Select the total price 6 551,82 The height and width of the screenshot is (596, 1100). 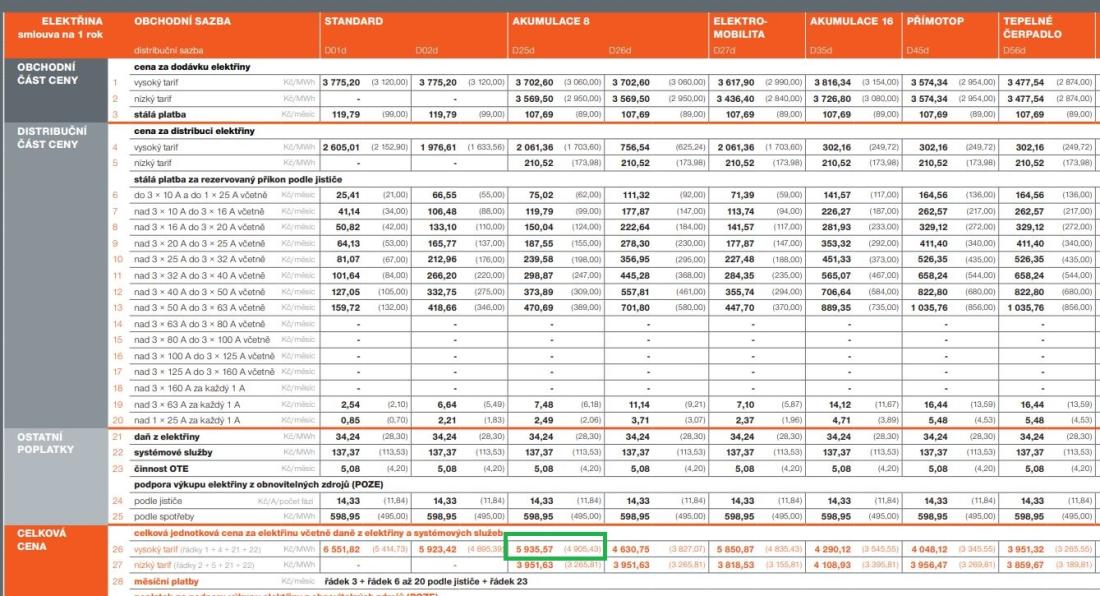pyautogui.click(x=342, y=549)
